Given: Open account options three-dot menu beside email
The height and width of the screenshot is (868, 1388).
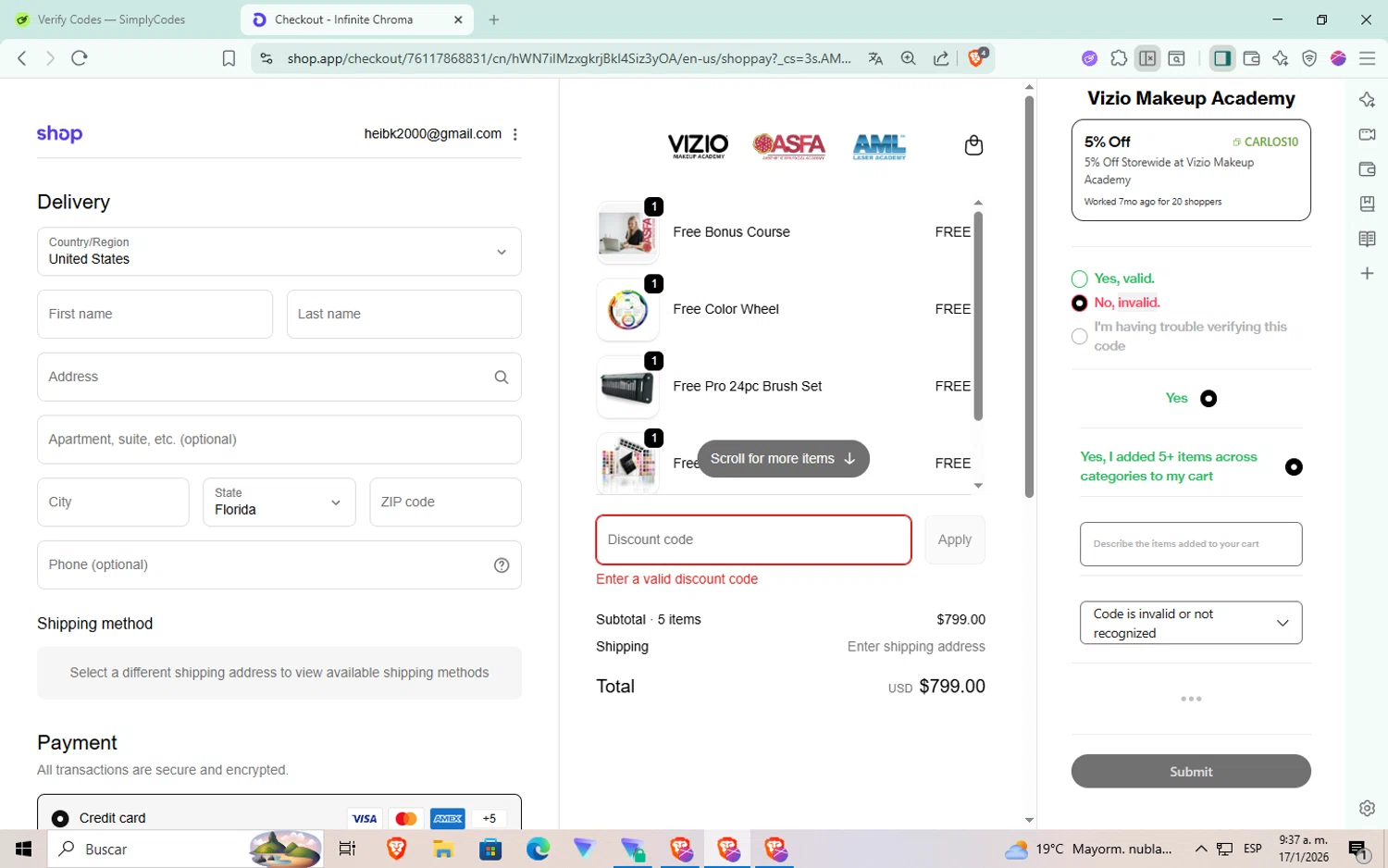Looking at the screenshot, I should pyautogui.click(x=515, y=134).
